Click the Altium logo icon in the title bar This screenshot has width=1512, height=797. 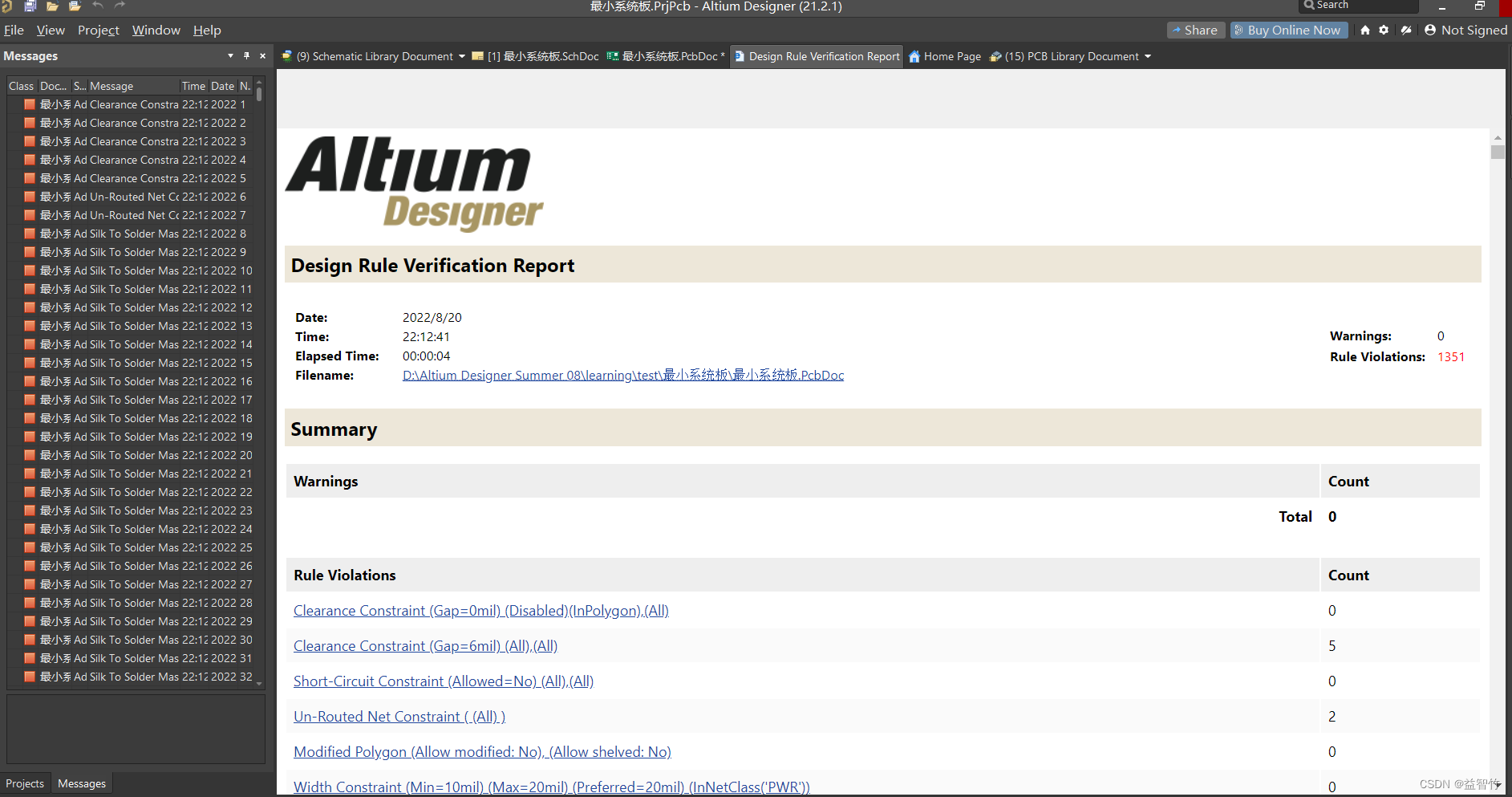pos(7,6)
